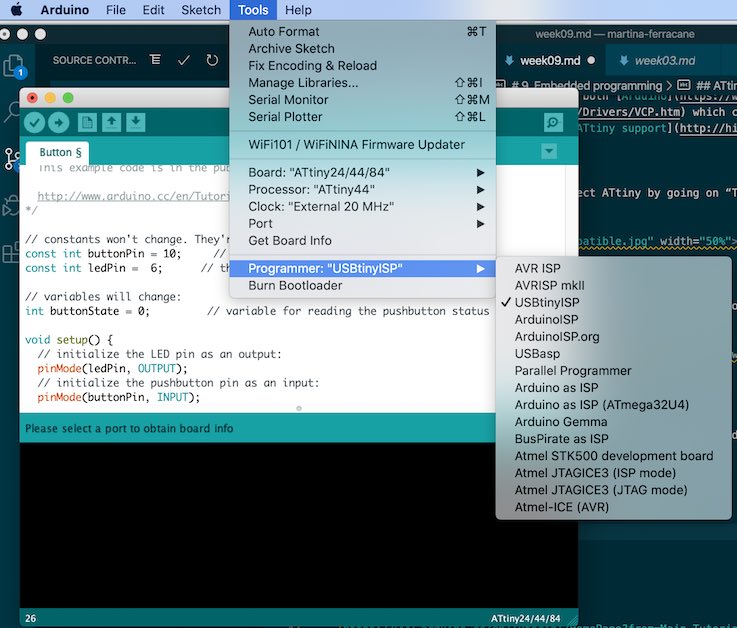This screenshot has height=628, width=737.
Task: Close the Tools menu by clicking Tools
Action: (253, 10)
